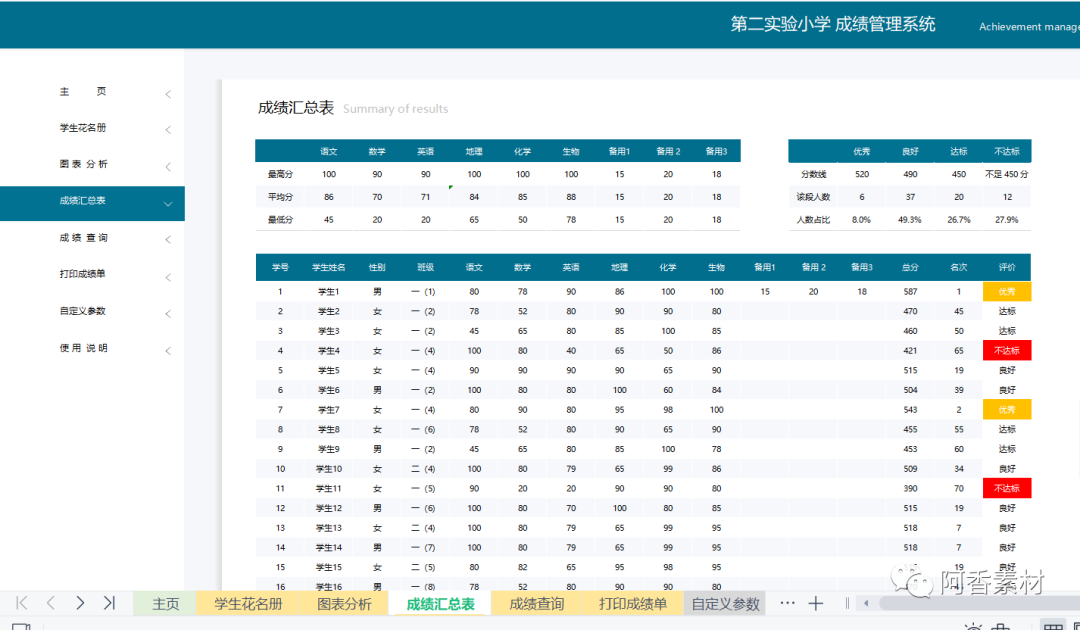Select 成绩查询 in the left sidebar

tap(83, 238)
